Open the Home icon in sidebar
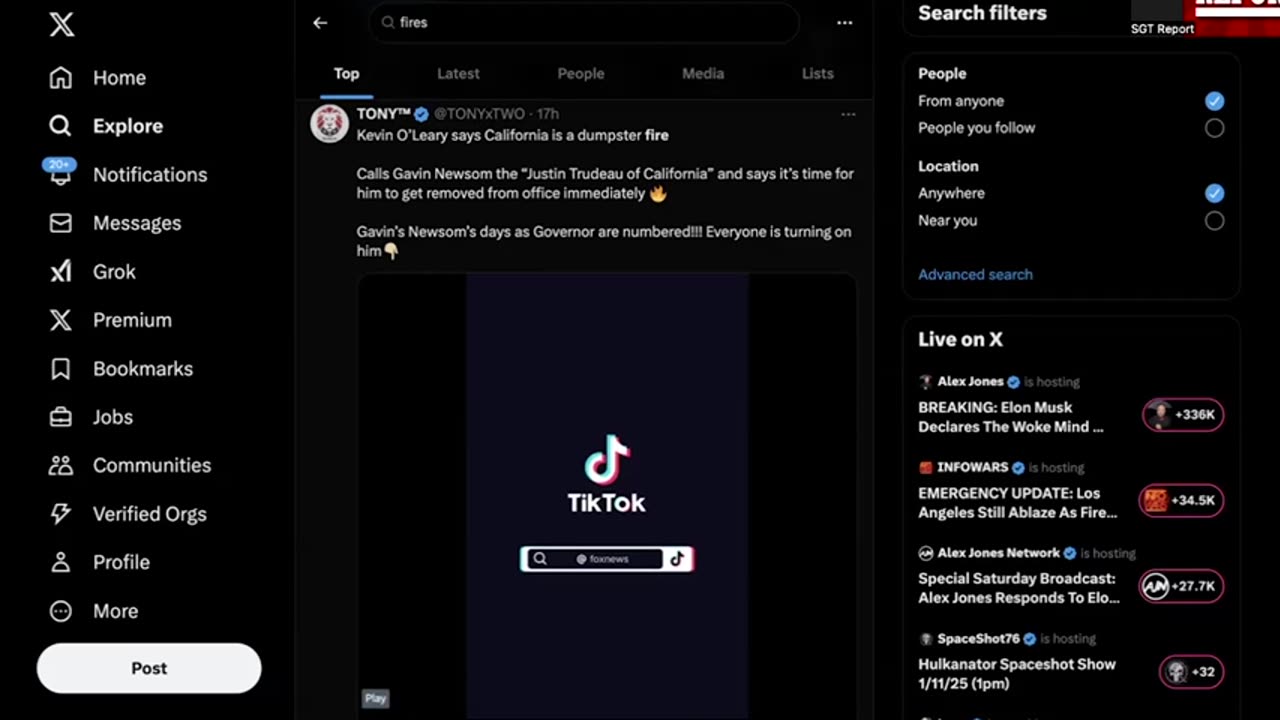Image resolution: width=1280 pixels, height=720 pixels. click(61, 78)
